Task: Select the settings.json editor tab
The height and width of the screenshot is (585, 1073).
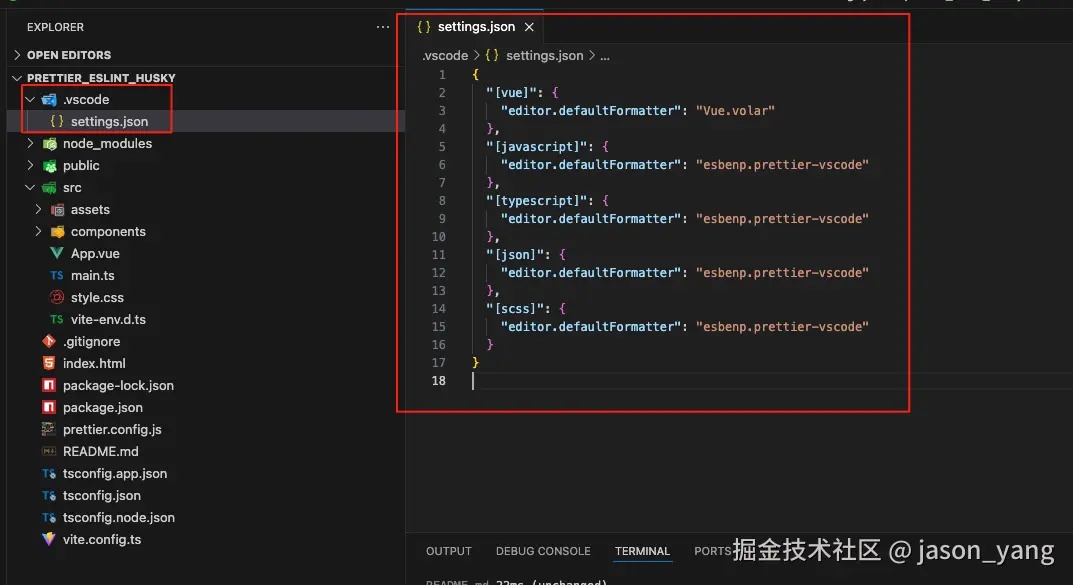Action: pos(476,27)
